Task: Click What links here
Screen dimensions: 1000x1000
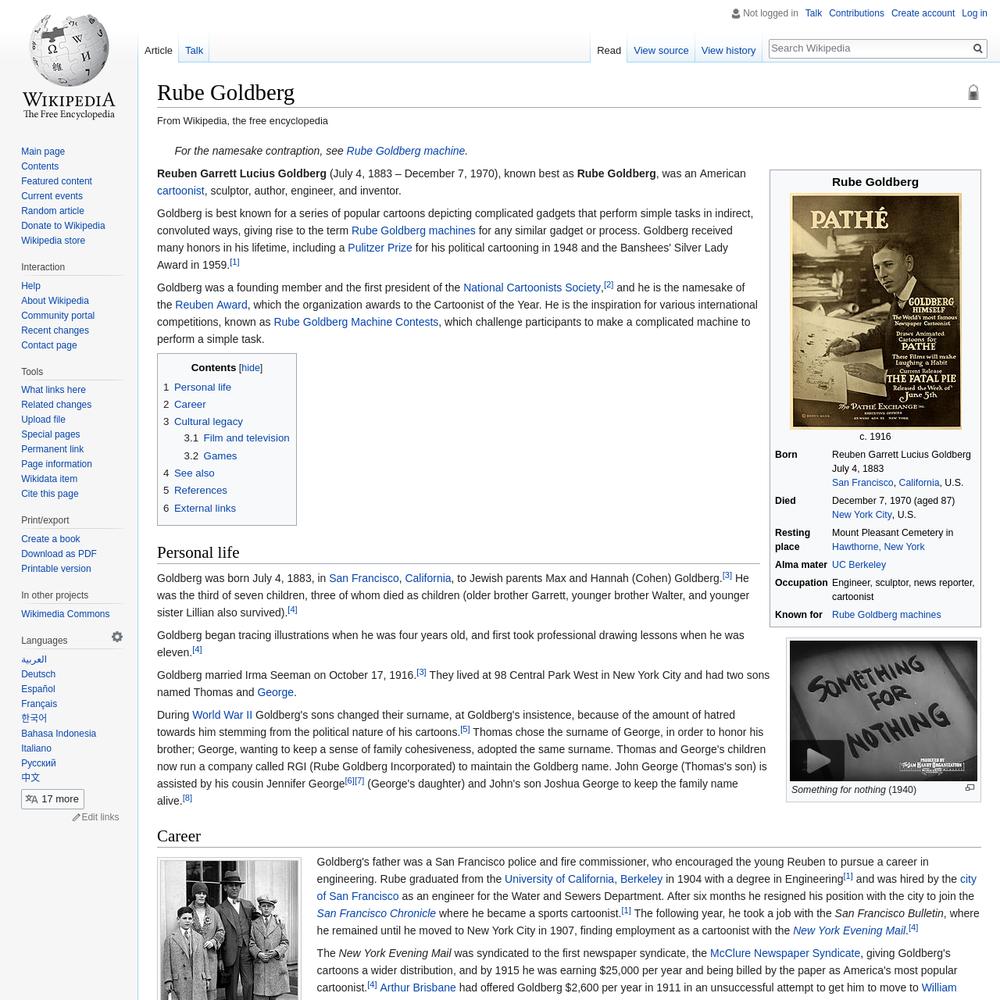Action: pos(54,390)
